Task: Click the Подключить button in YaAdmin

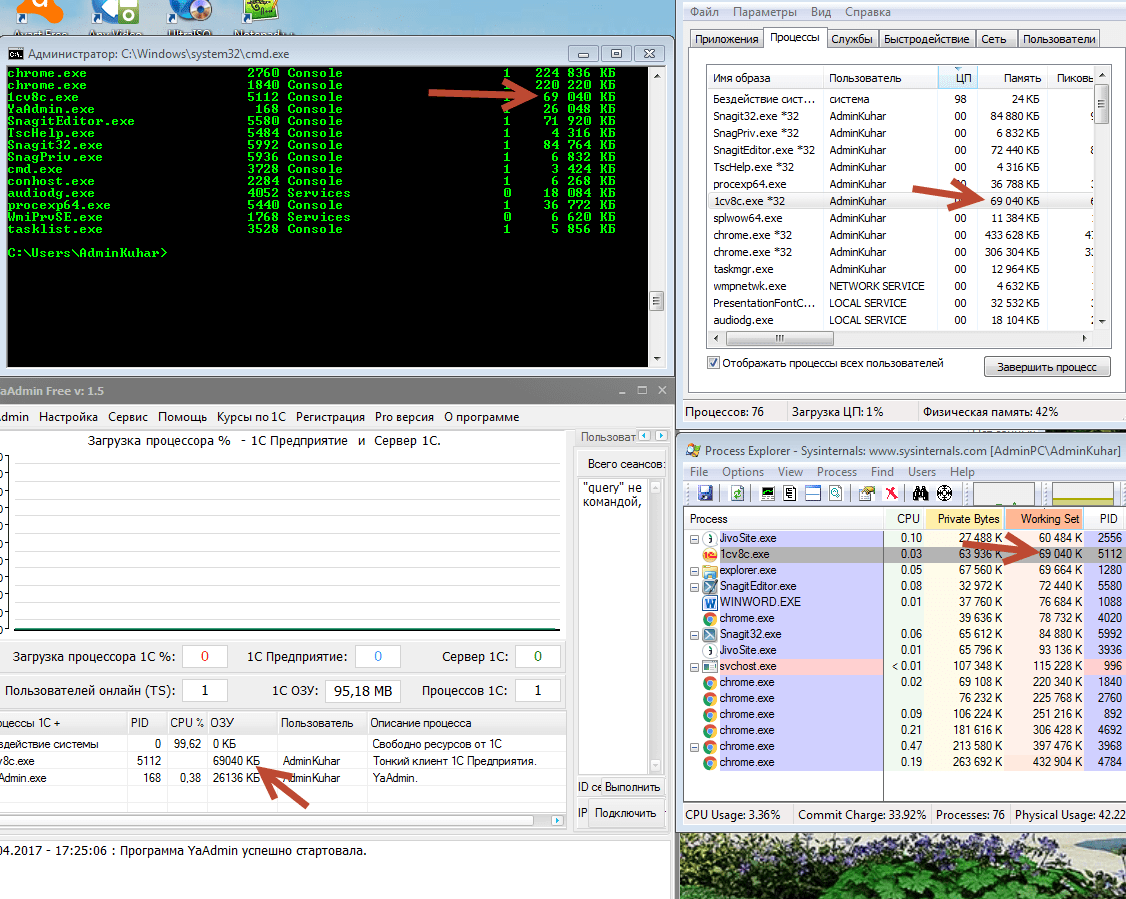Action: coord(626,813)
